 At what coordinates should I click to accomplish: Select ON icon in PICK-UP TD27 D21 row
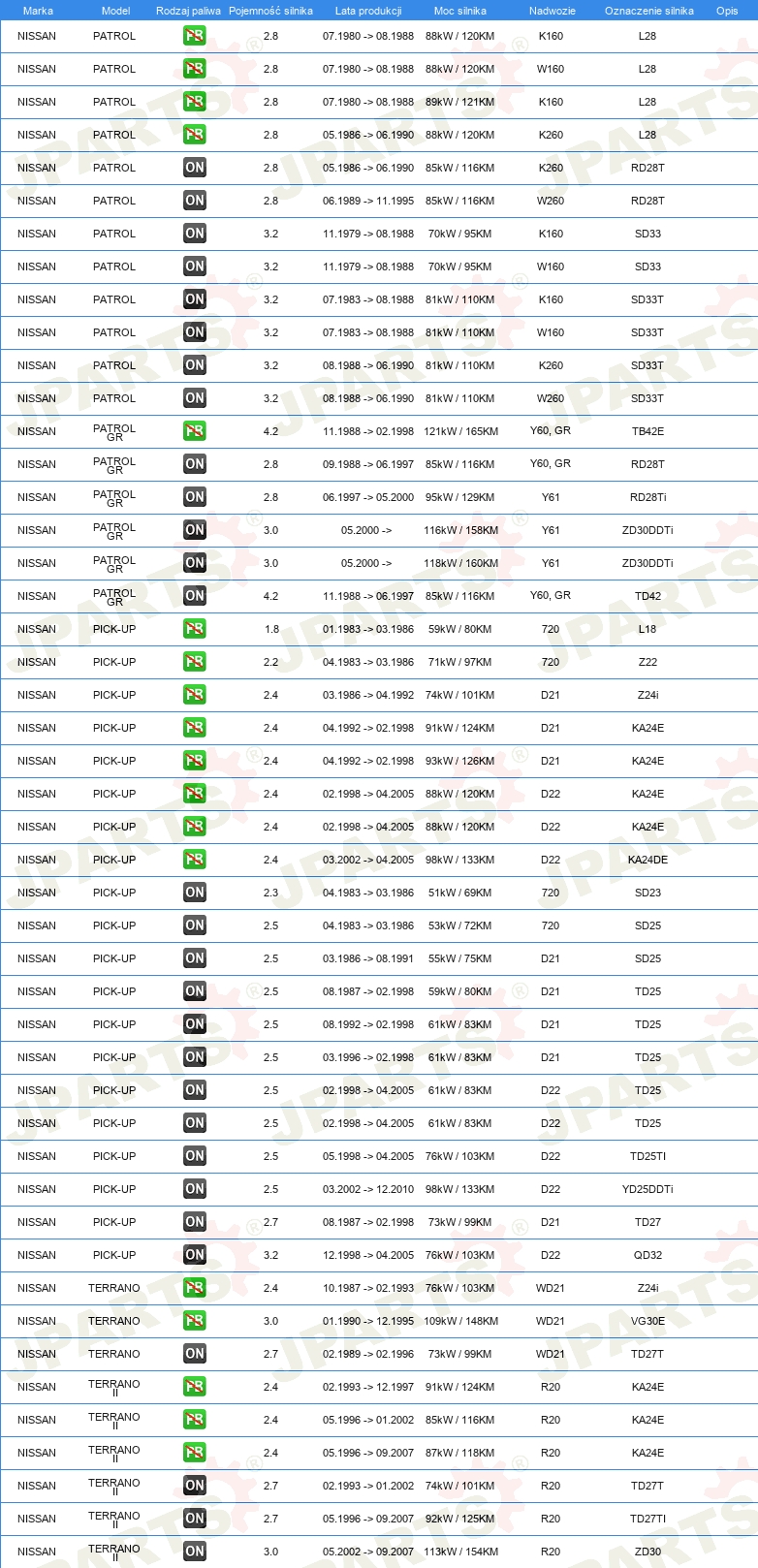pos(195,1222)
